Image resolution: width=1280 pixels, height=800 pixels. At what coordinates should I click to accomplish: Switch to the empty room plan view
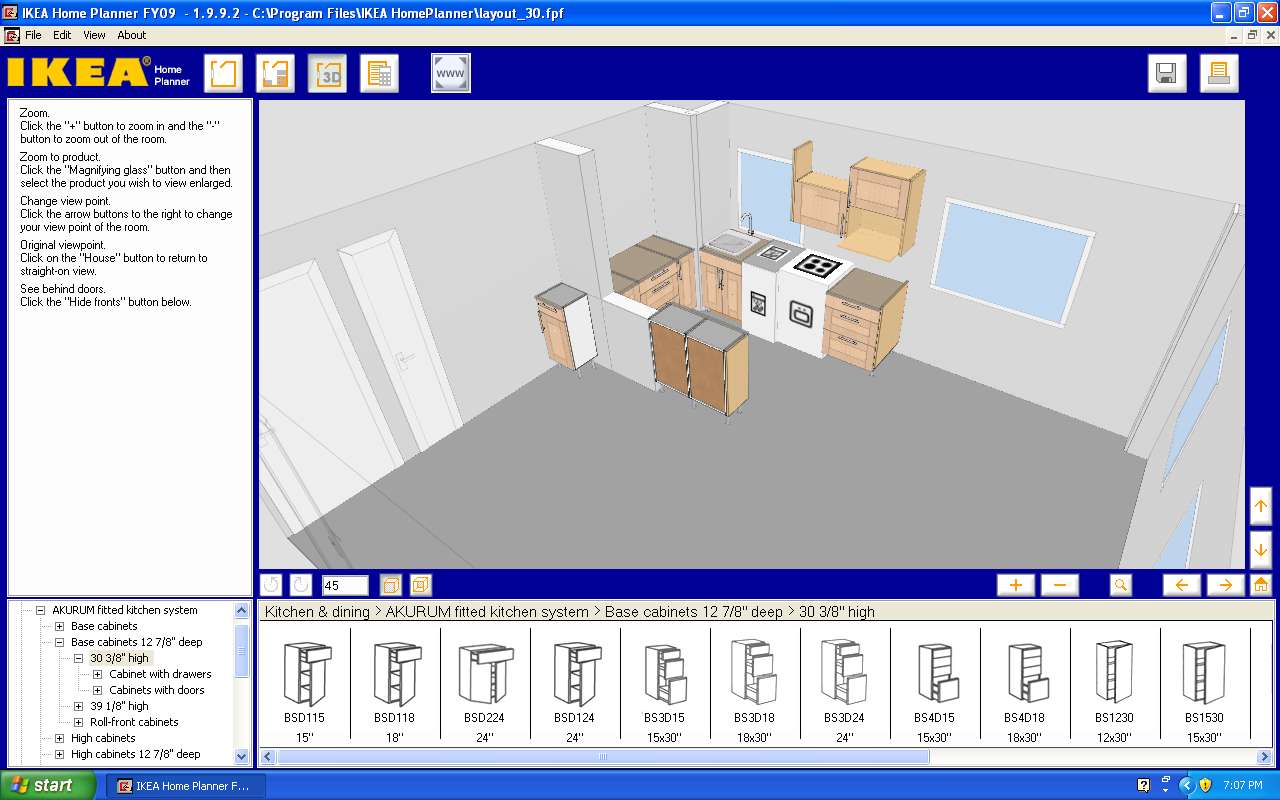pyautogui.click(x=222, y=72)
